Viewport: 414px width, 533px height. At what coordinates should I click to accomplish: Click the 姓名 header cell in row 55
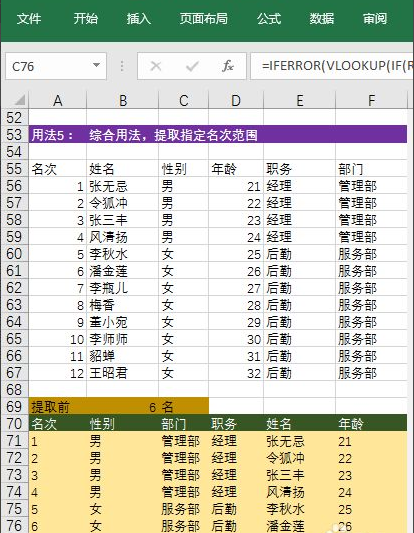point(122,169)
